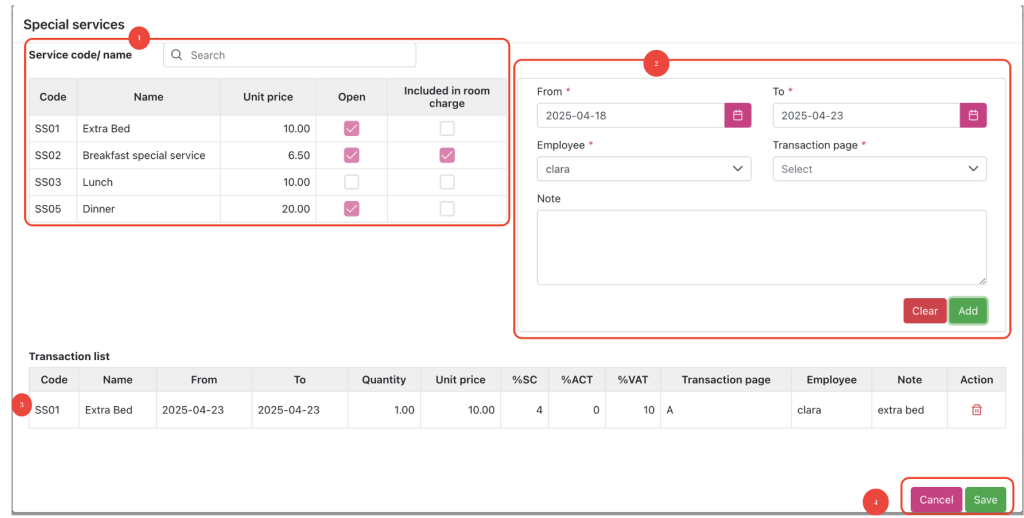This screenshot has width=1024, height=518.
Task: Open the To date calendar picker
Action: tap(973, 115)
